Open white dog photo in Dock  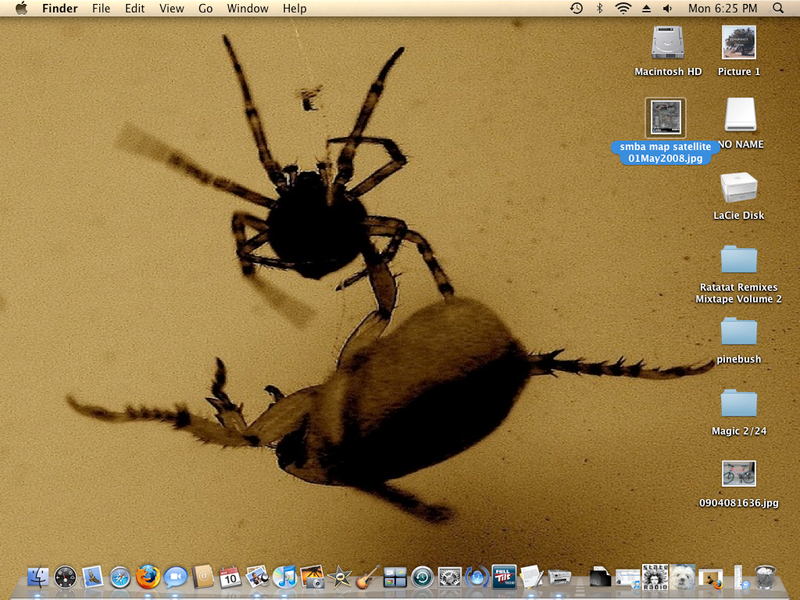(x=682, y=577)
